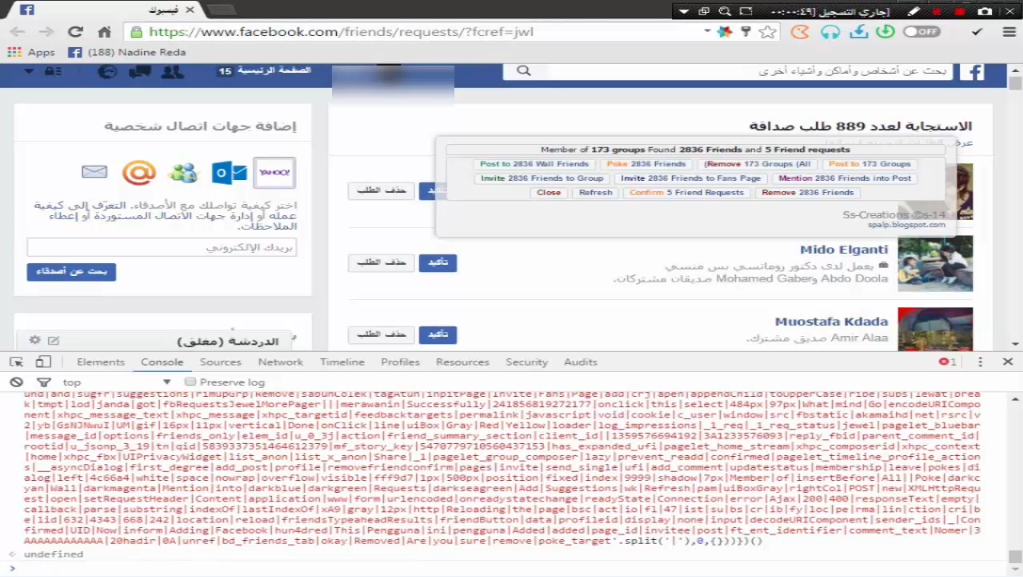Click the browser forward arrow

click(46, 31)
